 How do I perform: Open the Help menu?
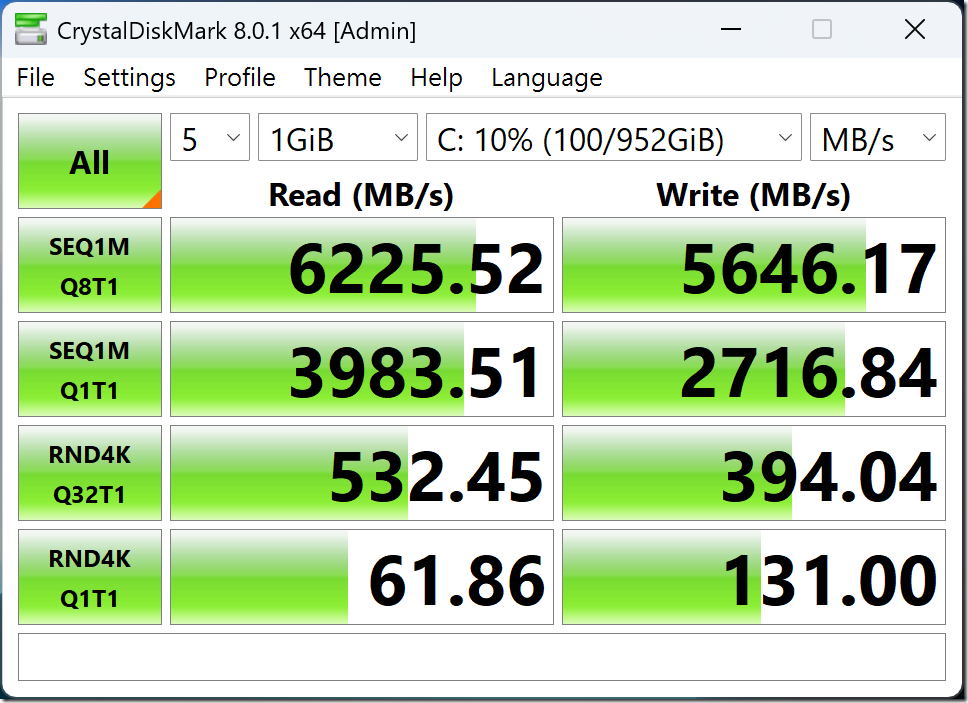click(x=436, y=78)
